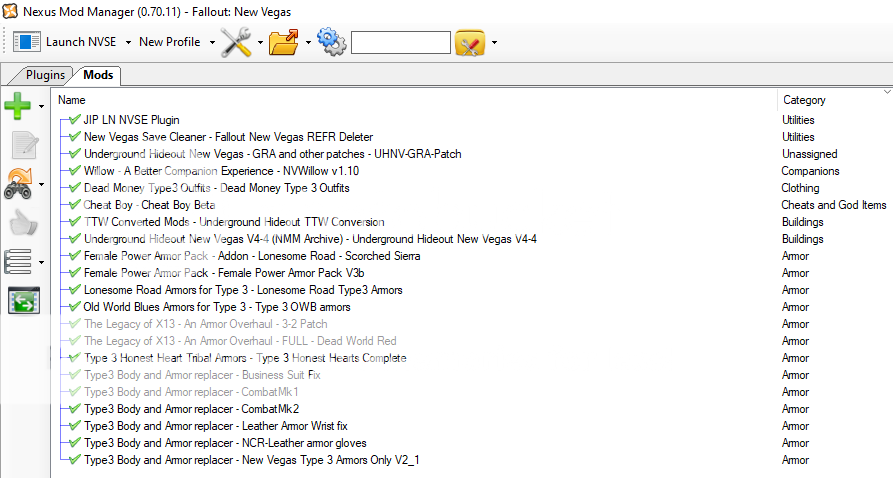Click the green arrows filmstrip icon in sidebar

(23, 300)
